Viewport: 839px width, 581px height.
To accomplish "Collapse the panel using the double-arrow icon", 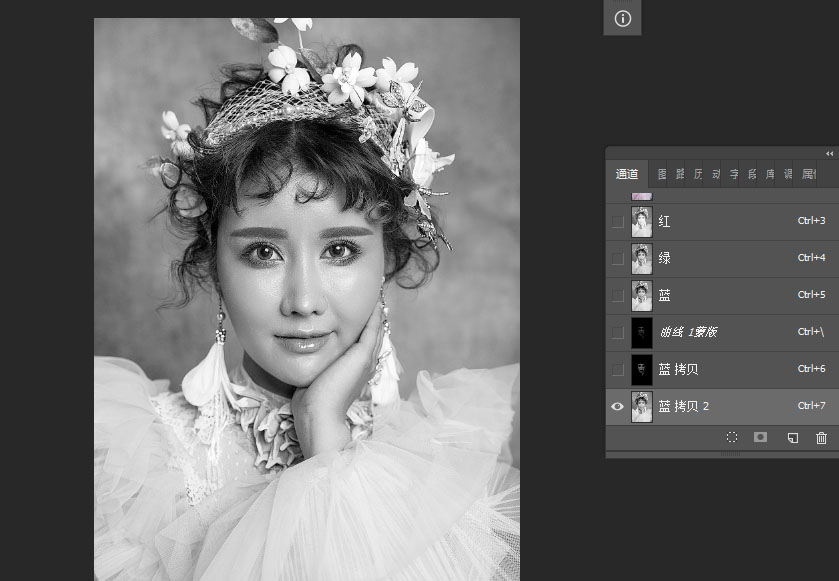I will coord(829,154).
